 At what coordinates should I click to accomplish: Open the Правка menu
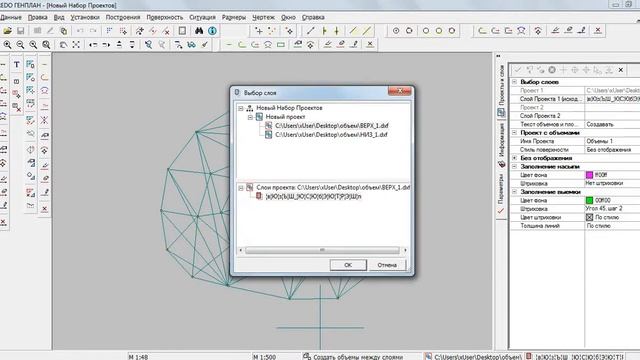(38, 18)
